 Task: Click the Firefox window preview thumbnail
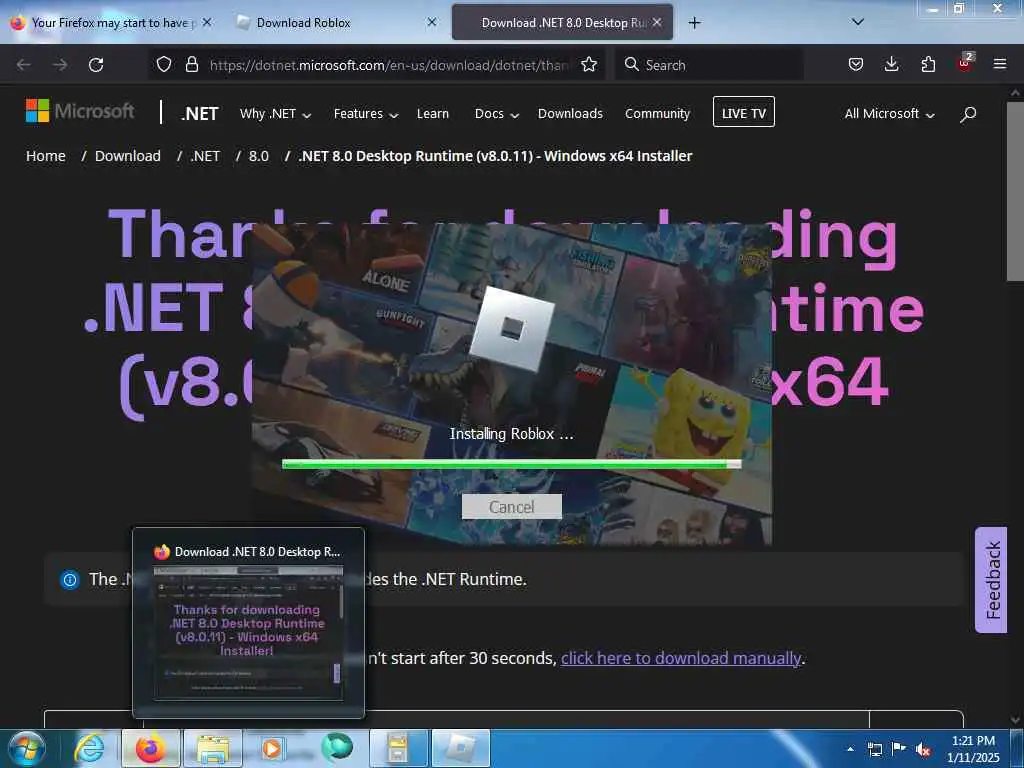pyautogui.click(x=248, y=633)
